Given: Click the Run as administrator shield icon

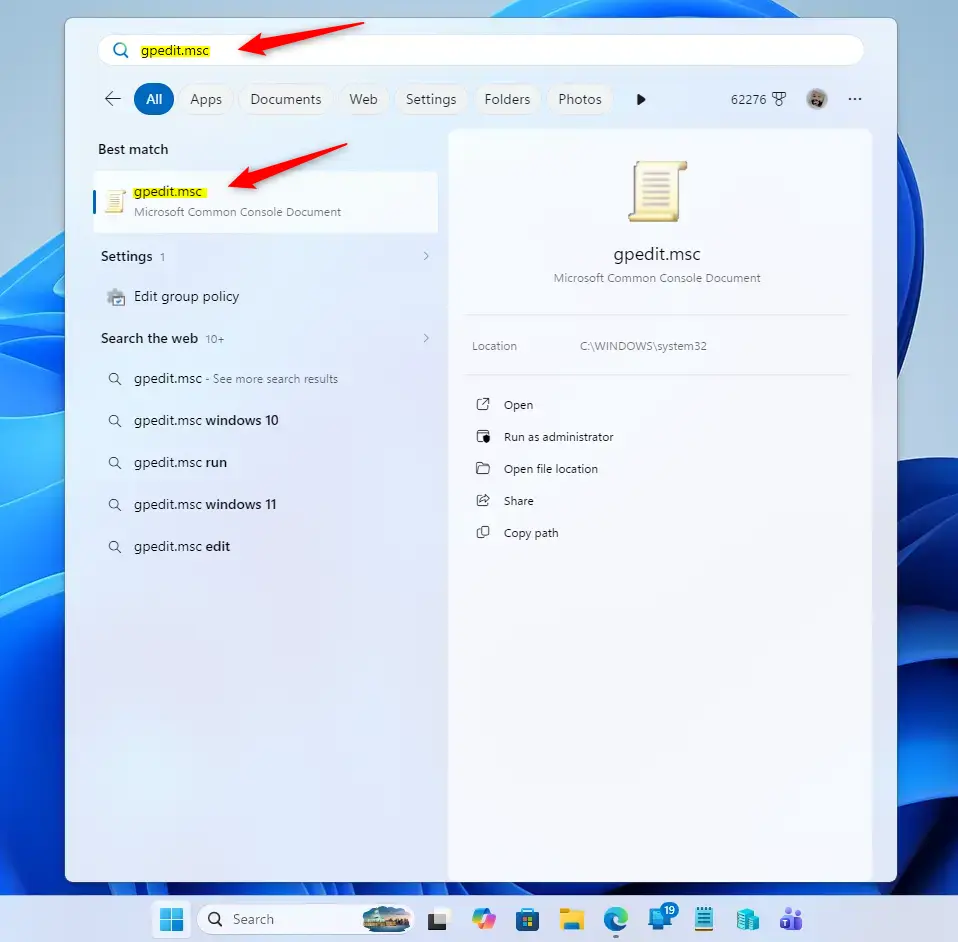Looking at the screenshot, I should 483,436.
